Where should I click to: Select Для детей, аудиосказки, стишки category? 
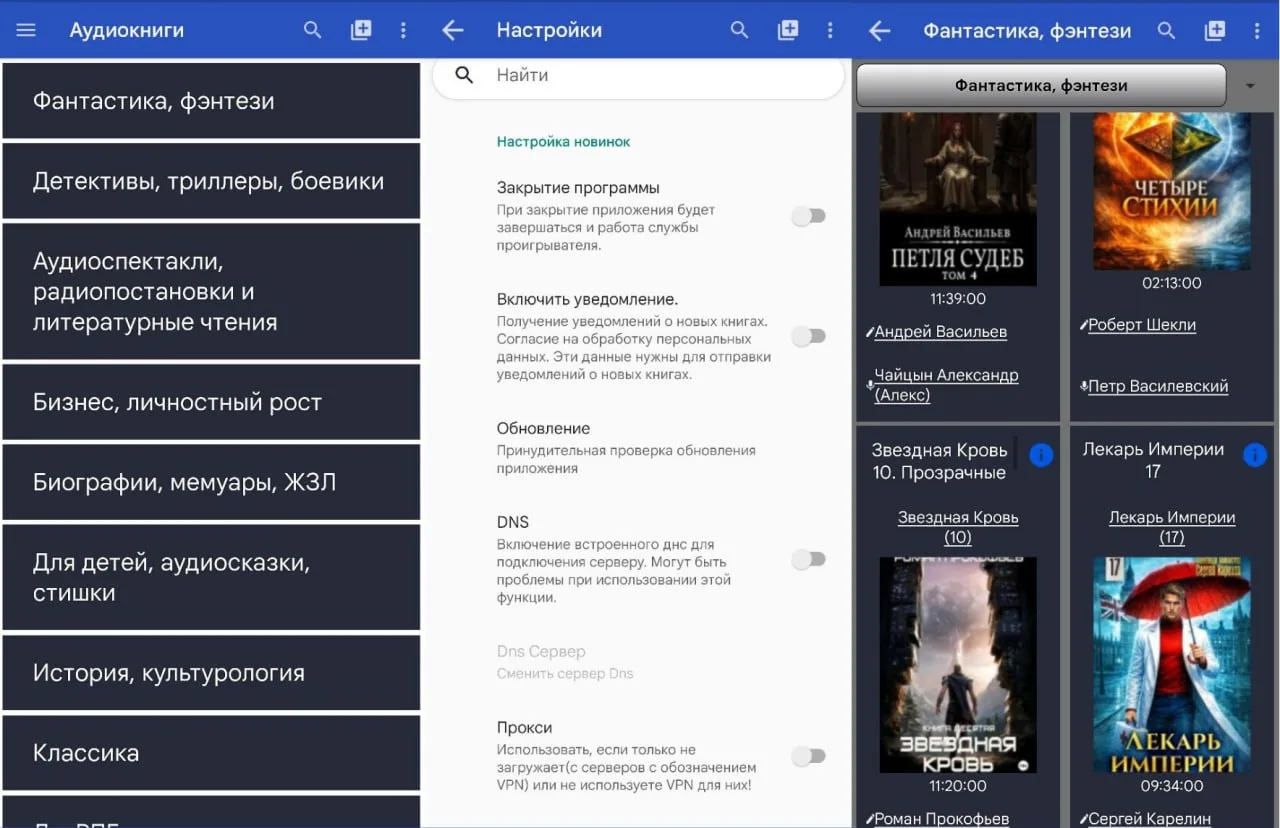tap(211, 577)
